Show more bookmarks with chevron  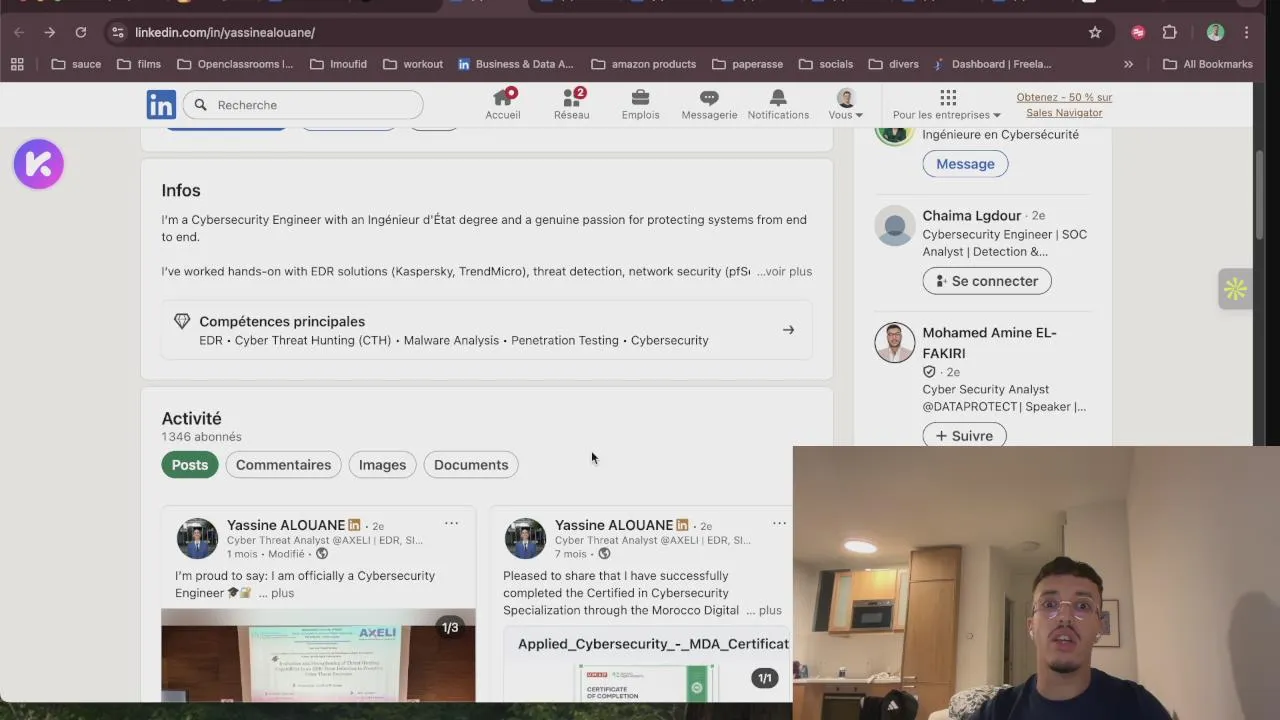point(1128,64)
